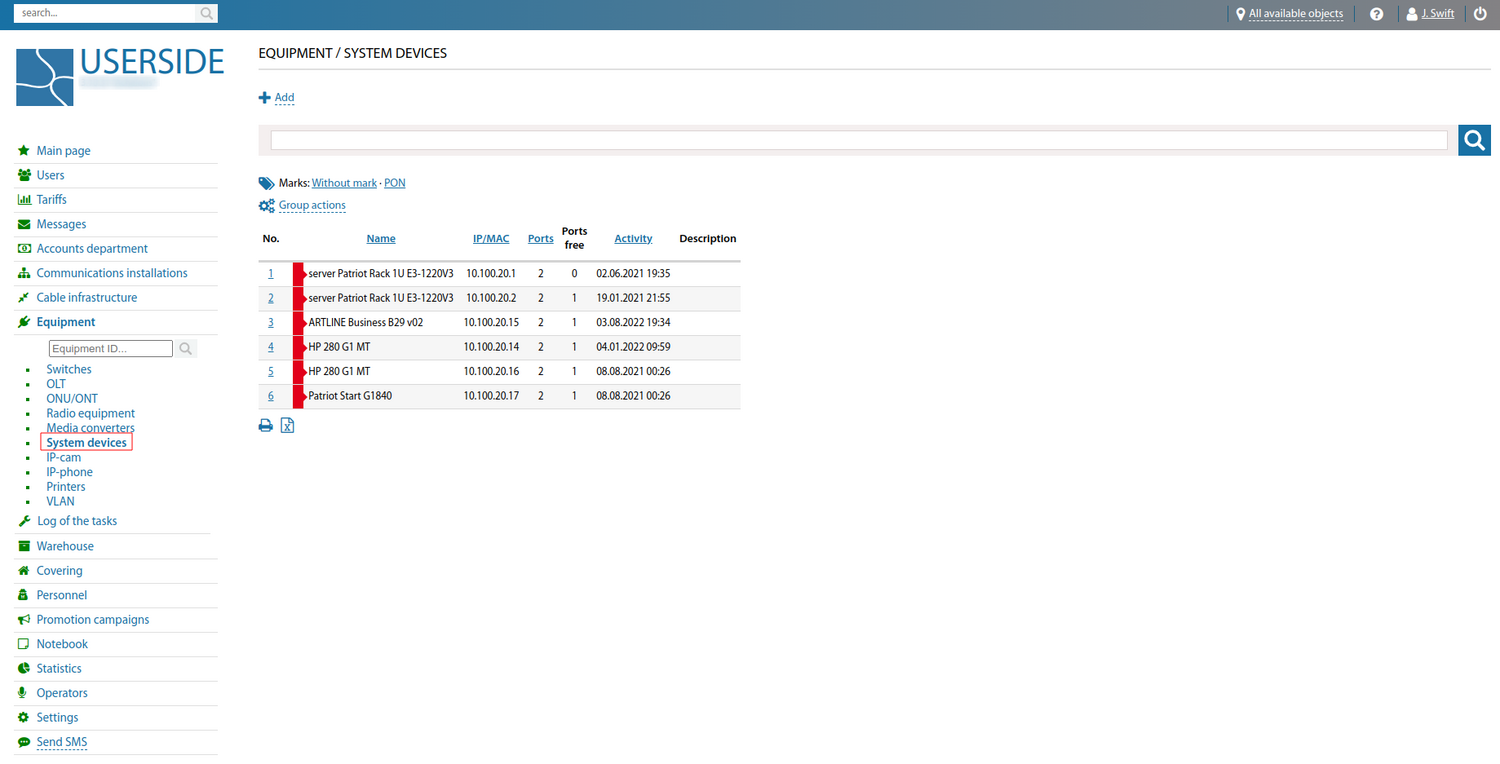Click the Equipment ID search magnifier
1500x764 pixels.
click(186, 349)
